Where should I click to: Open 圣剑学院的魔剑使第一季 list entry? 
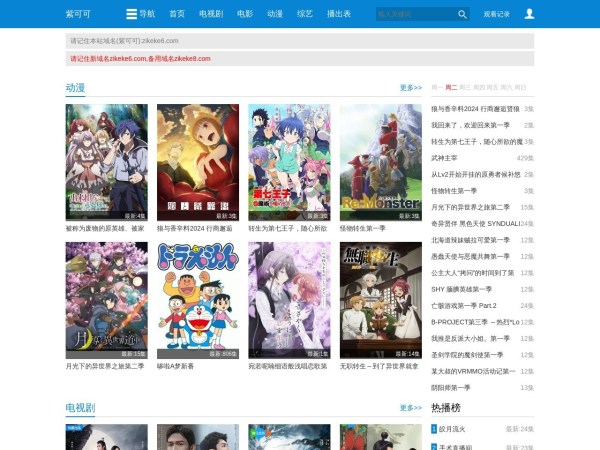pyautogui.click(x=467, y=355)
